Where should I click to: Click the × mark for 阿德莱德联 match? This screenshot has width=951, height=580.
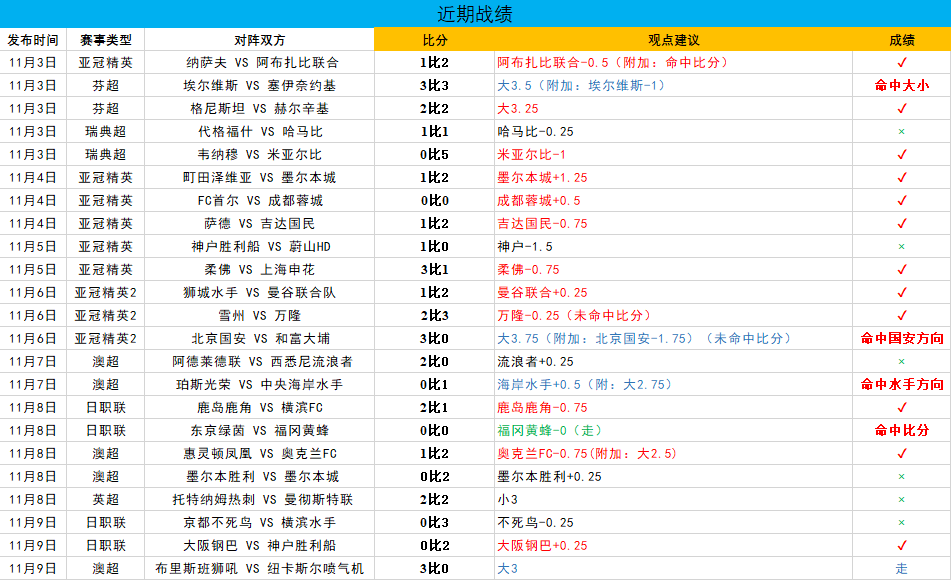click(x=901, y=361)
